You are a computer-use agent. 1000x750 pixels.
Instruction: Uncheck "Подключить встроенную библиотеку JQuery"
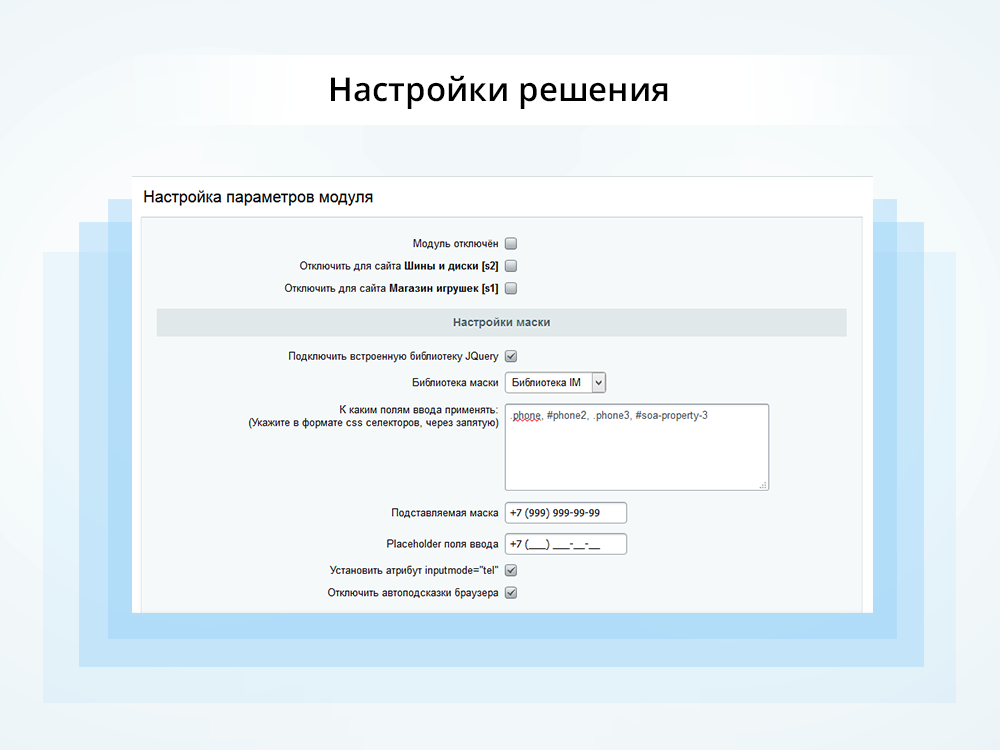(x=510, y=355)
